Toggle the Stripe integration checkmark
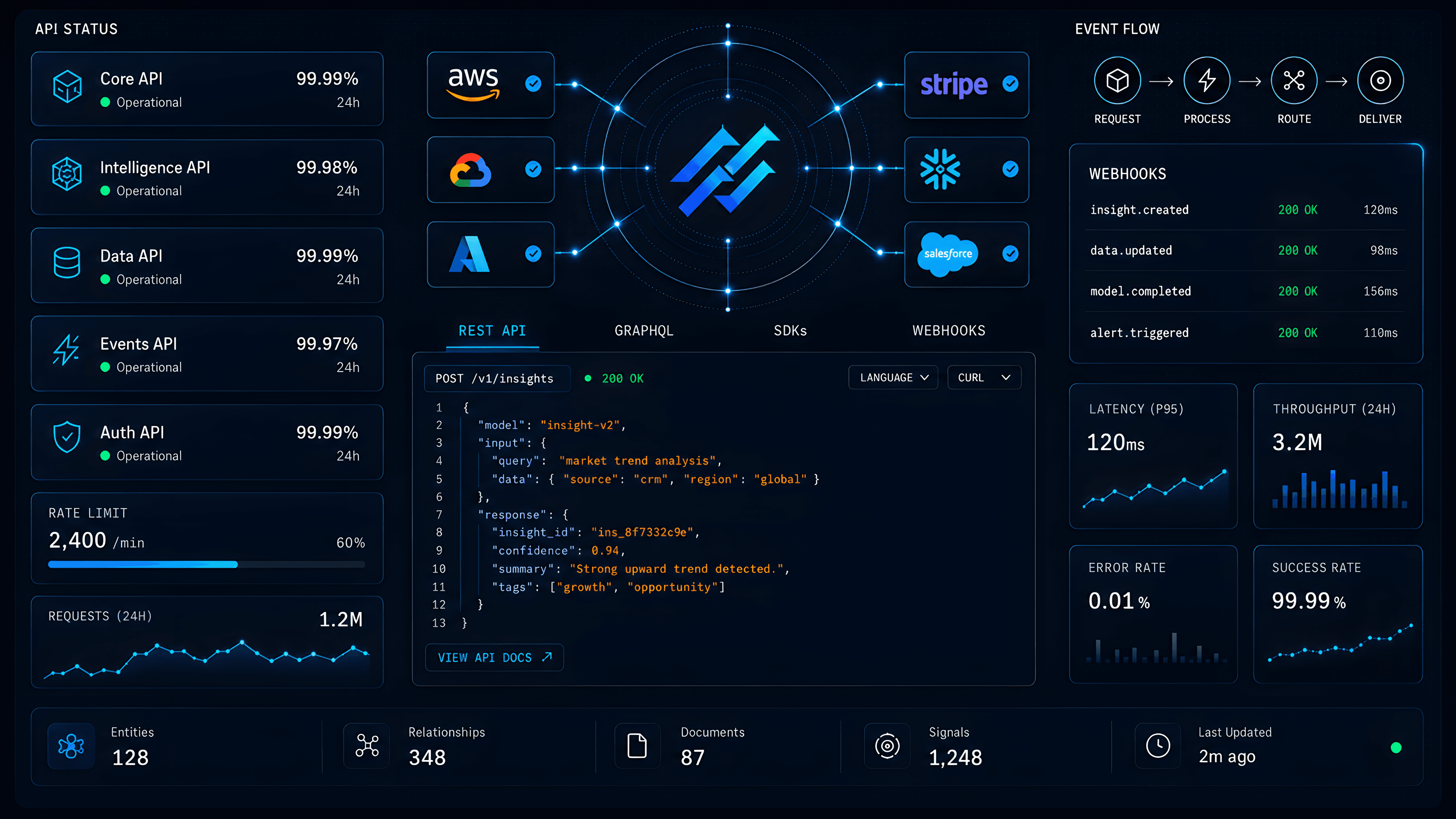Viewport: 1456px width, 819px height. click(x=1010, y=84)
